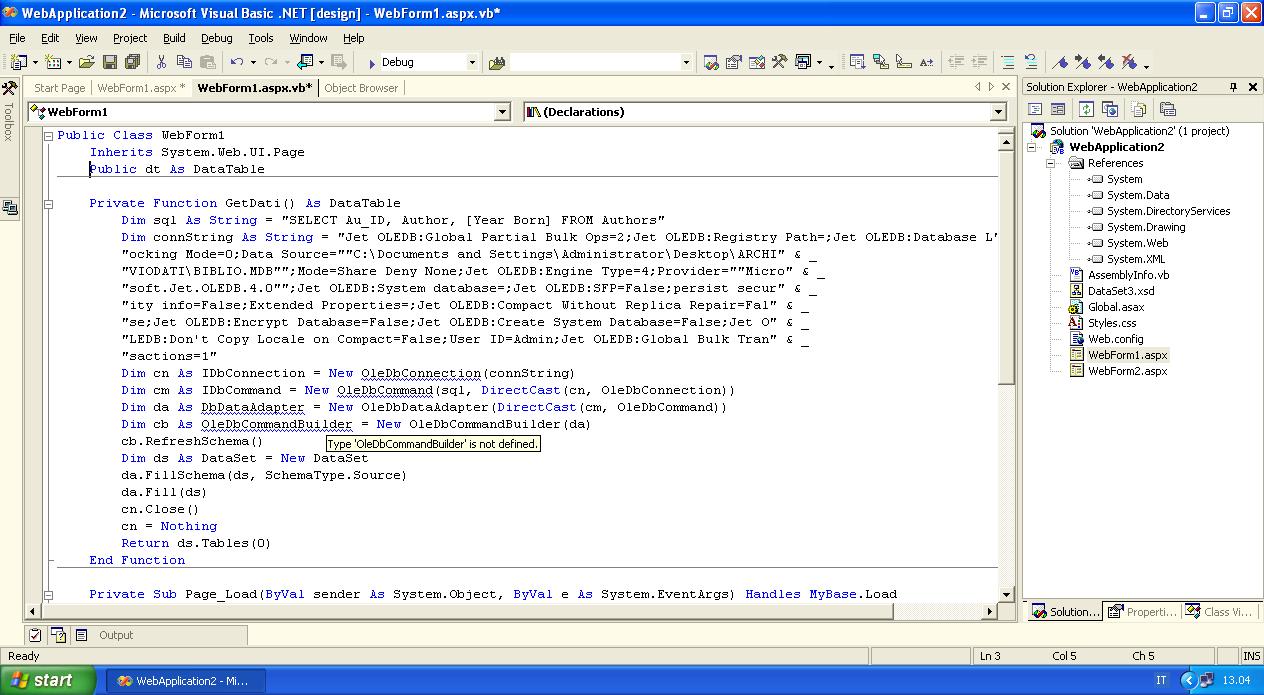
Task: Increase indent of the selected lines
Action: (979, 62)
